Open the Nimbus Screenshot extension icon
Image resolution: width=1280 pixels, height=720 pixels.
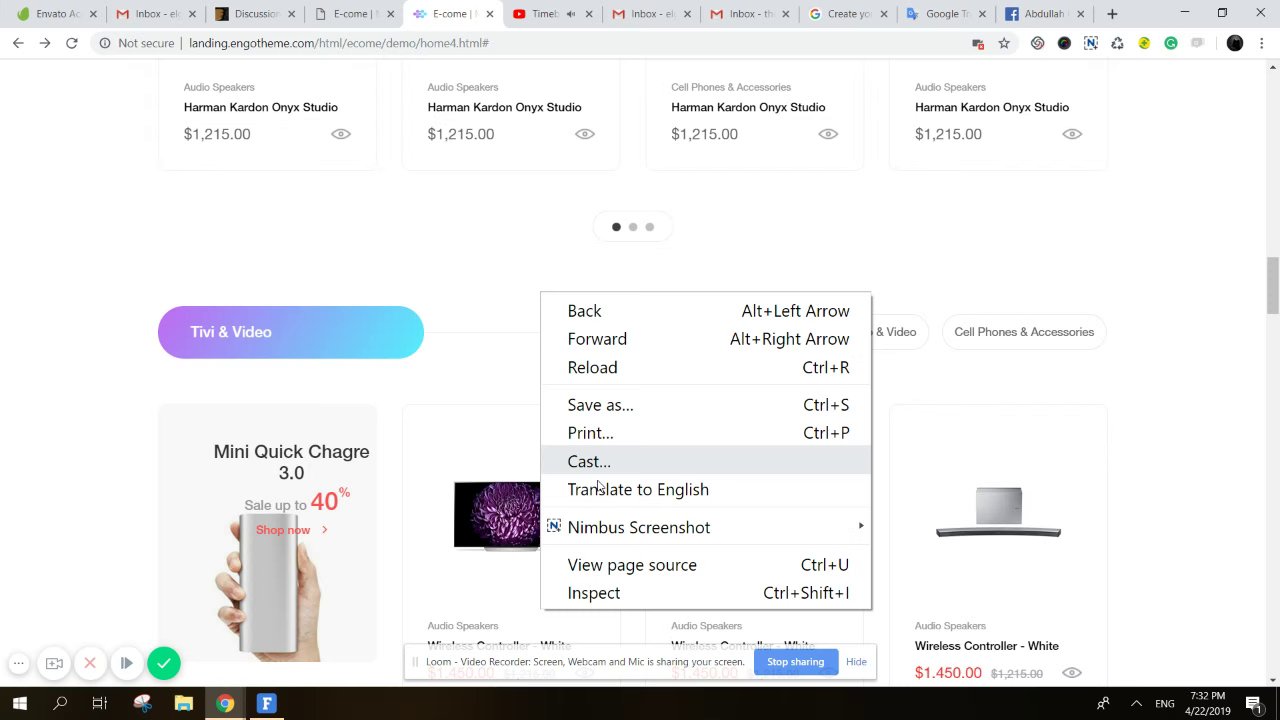[x=1091, y=43]
